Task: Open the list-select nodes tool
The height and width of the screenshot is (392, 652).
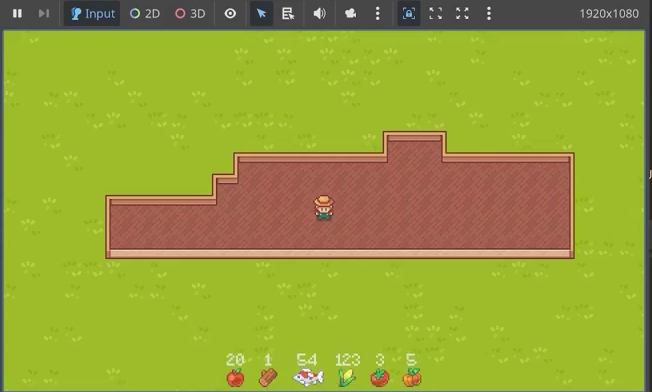Action: click(288, 13)
